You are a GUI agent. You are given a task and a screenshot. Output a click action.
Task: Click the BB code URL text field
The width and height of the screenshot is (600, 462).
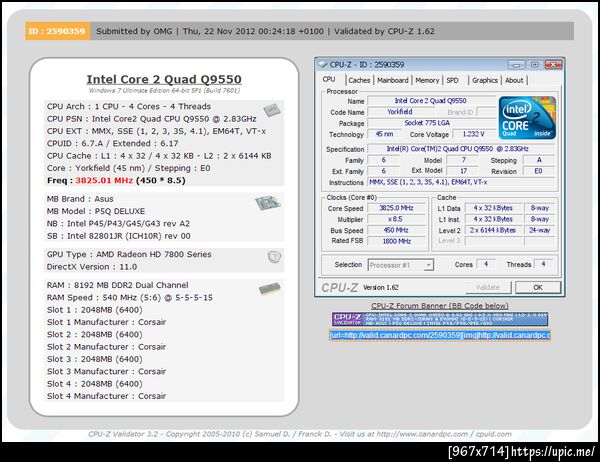(x=440, y=335)
